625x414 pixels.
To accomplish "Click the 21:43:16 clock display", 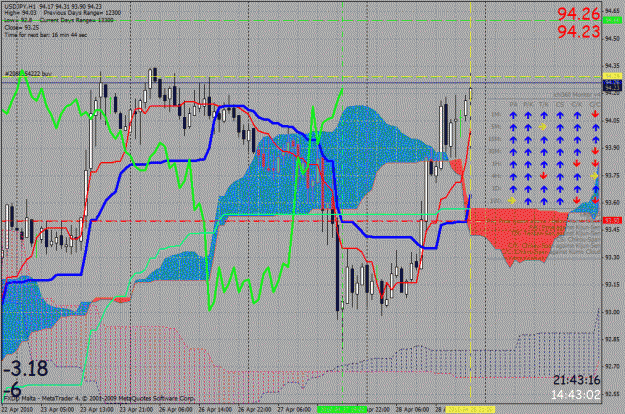I will tap(576, 380).
